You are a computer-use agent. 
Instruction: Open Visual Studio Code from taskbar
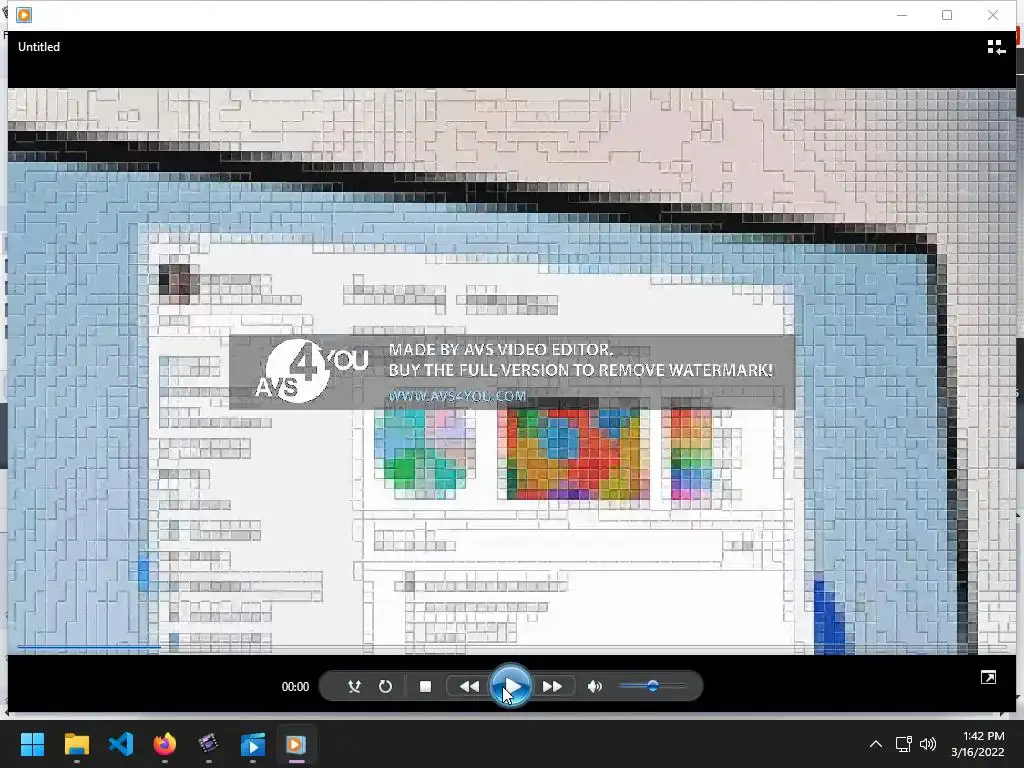pyautogui.click(x=121, y=744)
